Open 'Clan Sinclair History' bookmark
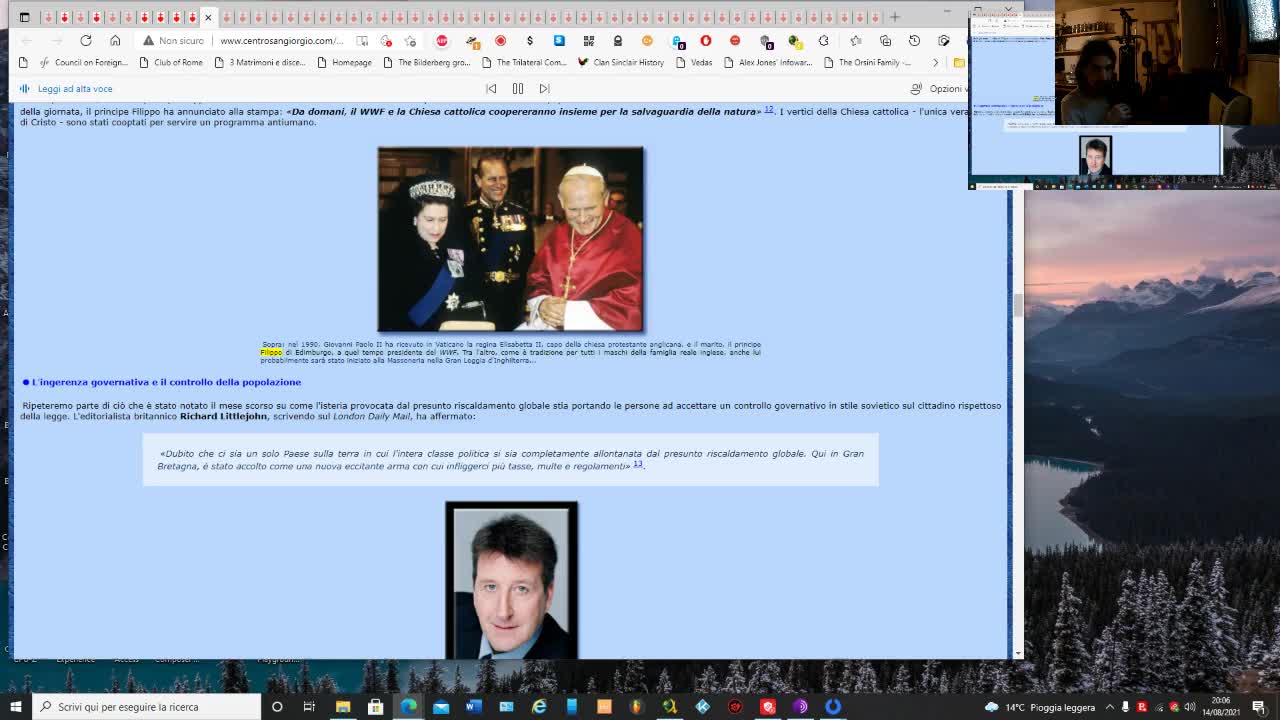Image resolution: width=1280 pixels, height=720 pixels. pos(620,62)
